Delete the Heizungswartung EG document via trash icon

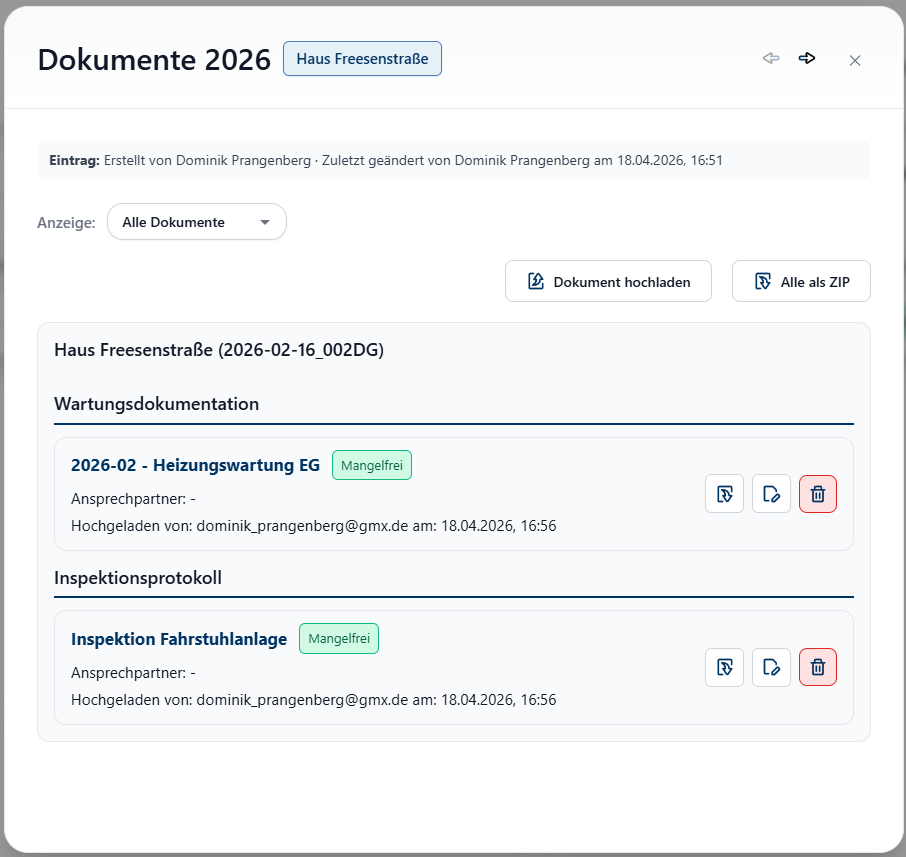(817, 493)
